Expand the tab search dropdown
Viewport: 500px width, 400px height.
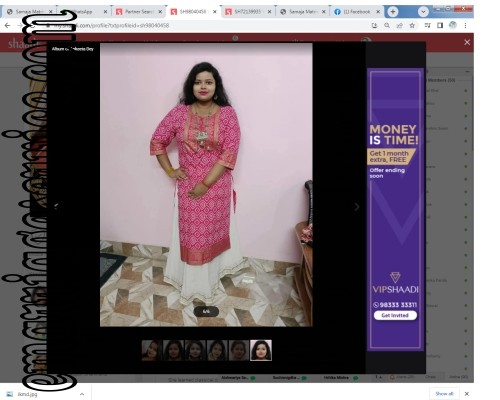pyautogui.click(x=423, y=12)
